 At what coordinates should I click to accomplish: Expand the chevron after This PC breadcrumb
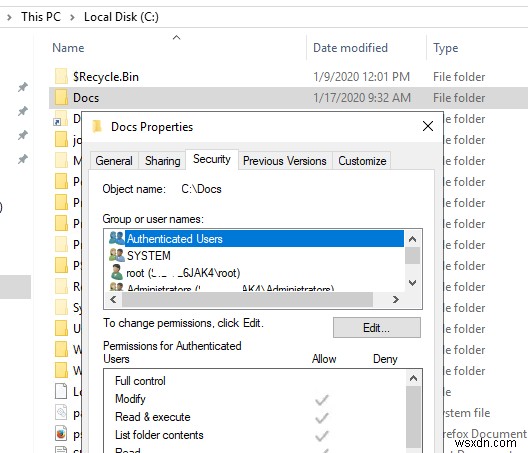tap(72, 17)
